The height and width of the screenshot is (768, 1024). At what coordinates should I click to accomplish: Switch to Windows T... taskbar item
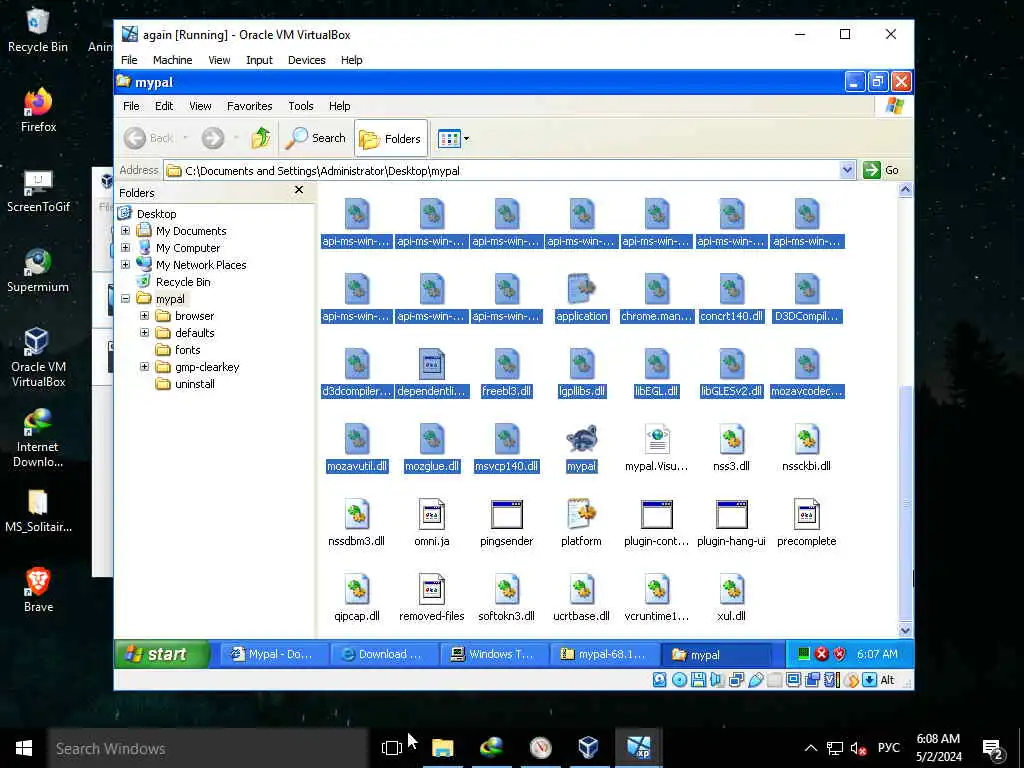click(x=494, y=654)
